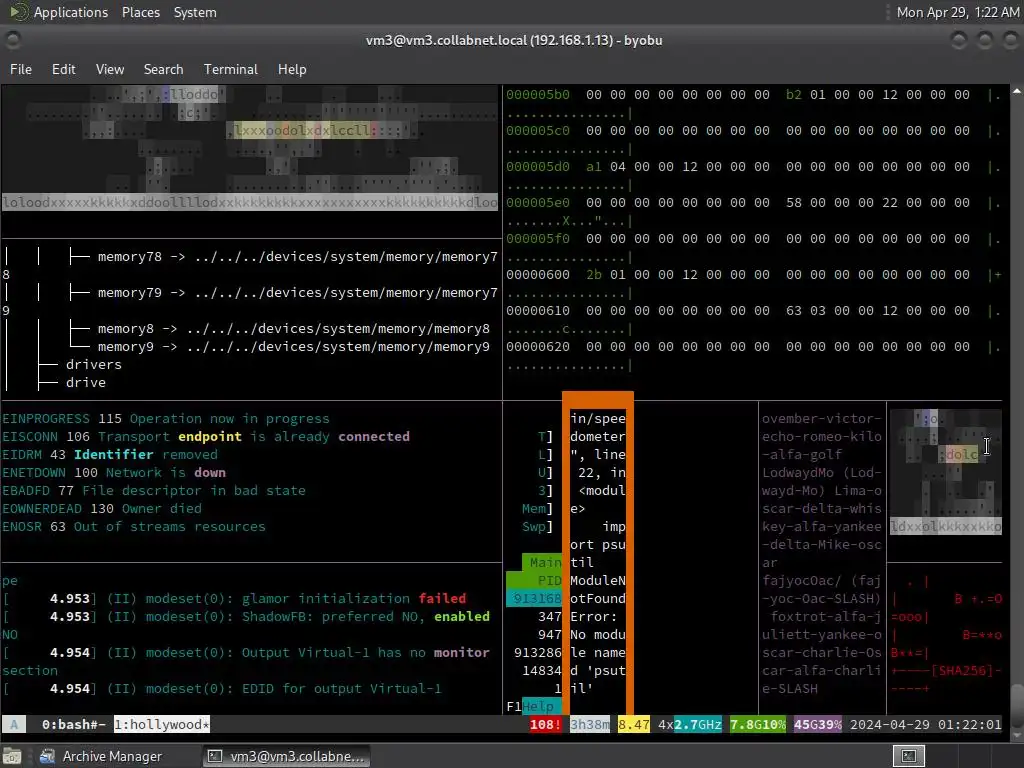Click the 'drivers' tree entry
Screen dimensions: 1024x768
coord(93,364)
